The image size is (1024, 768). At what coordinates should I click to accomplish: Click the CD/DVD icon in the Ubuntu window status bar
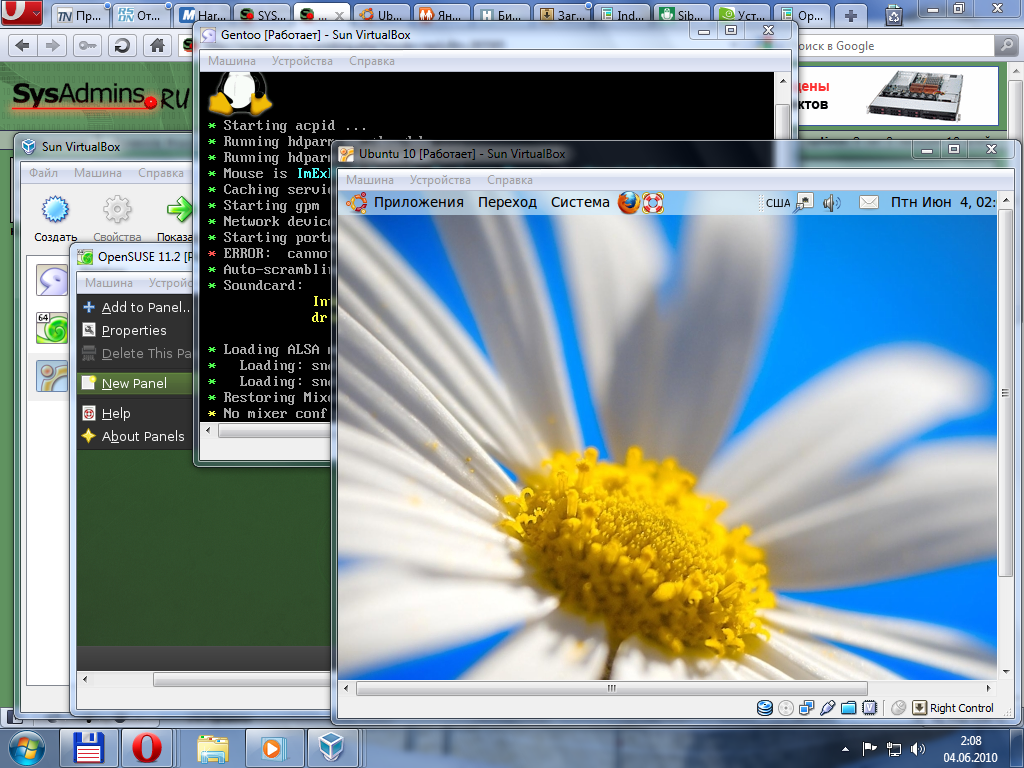point(786,708)
